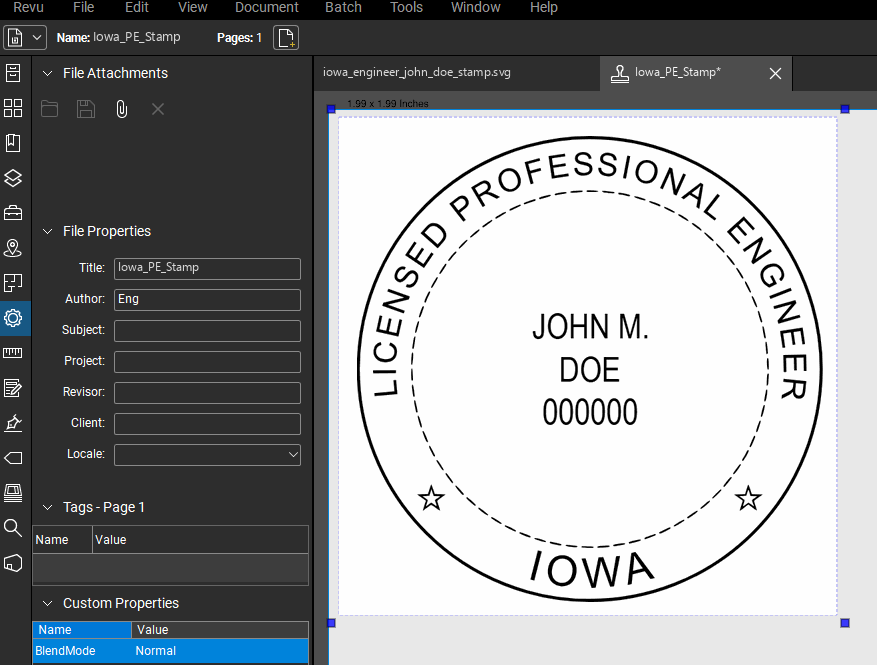Image resolution: width=877 pixels, height=665 pixels.
Task: Select the BlendMode property row
Action: coord(171,651)
